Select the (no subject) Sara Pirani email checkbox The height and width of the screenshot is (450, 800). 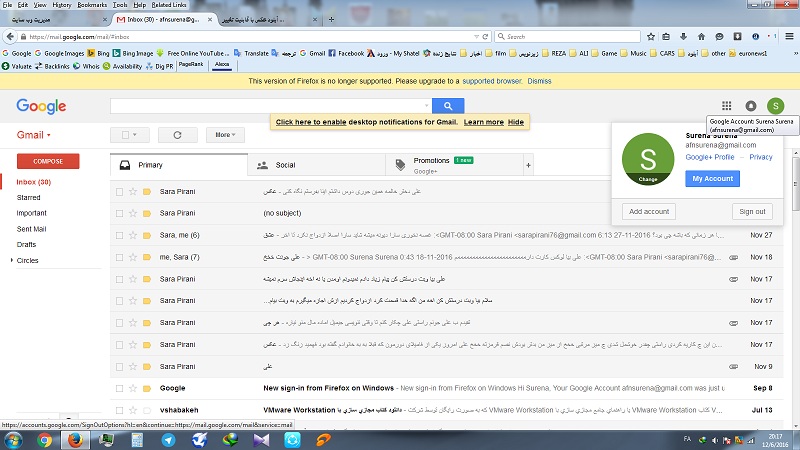click(x=119, y=213)
